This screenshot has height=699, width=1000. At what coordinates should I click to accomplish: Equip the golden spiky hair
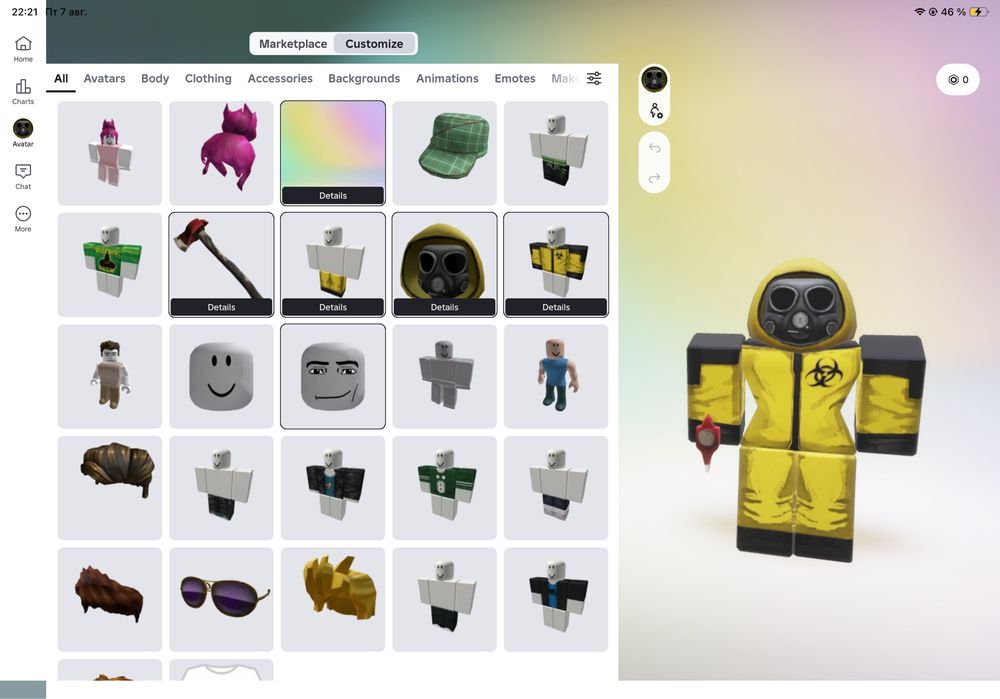333,600
